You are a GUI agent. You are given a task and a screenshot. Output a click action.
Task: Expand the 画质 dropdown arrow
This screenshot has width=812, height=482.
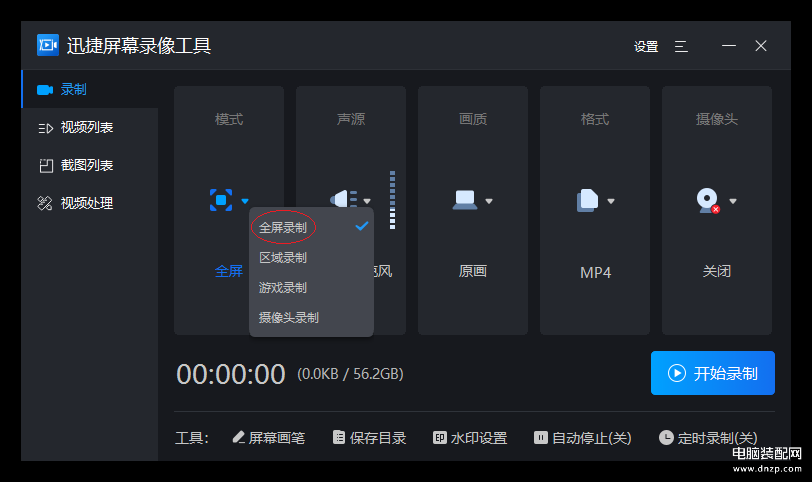tap(489, 201)
